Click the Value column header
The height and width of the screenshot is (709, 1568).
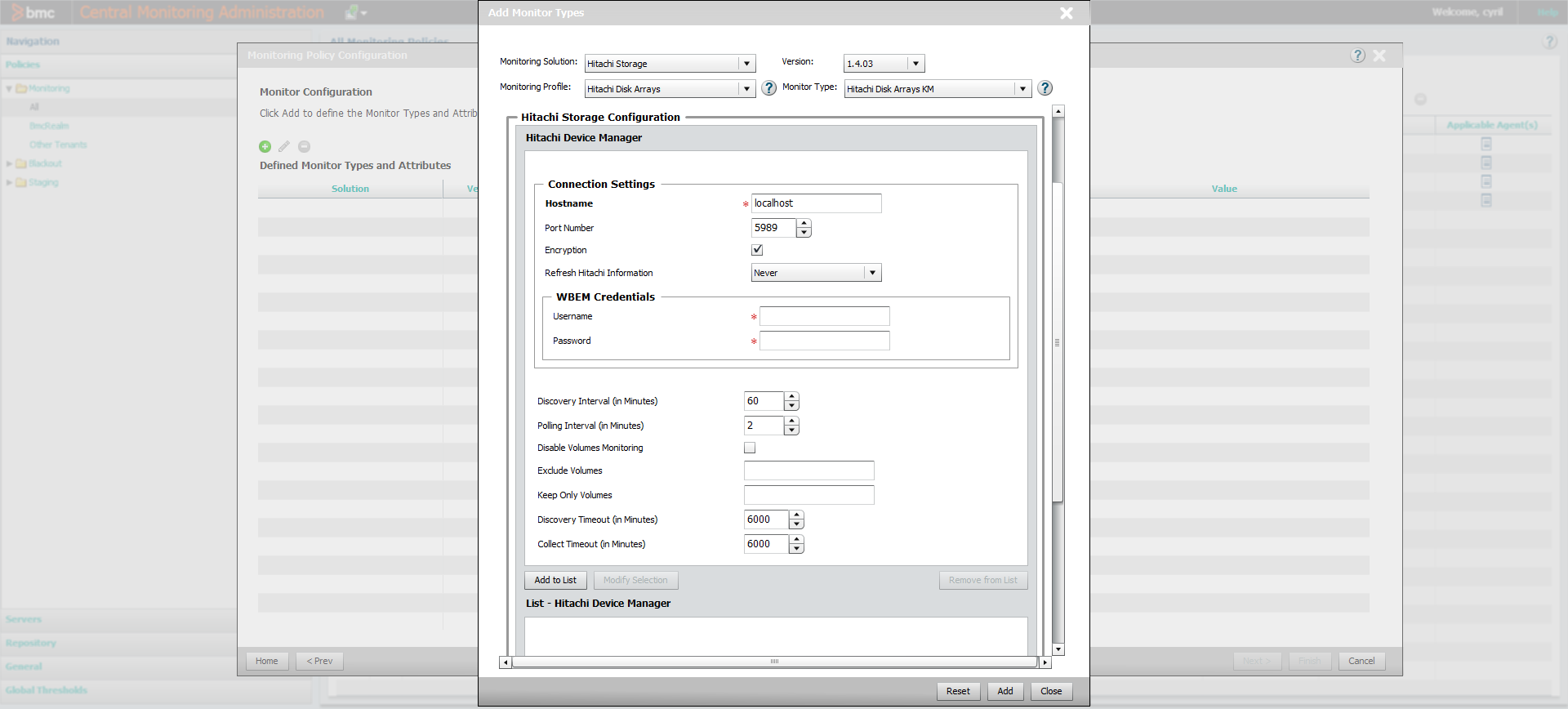[x=1224, y=189]
